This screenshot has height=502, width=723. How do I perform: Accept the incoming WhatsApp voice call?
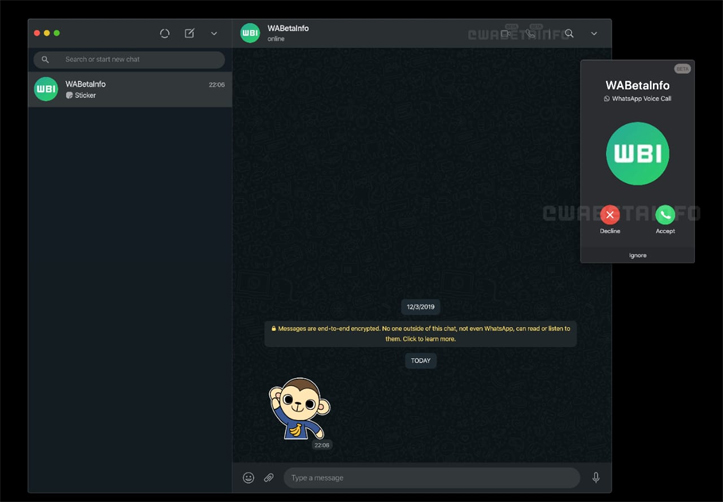pos(665,215)
